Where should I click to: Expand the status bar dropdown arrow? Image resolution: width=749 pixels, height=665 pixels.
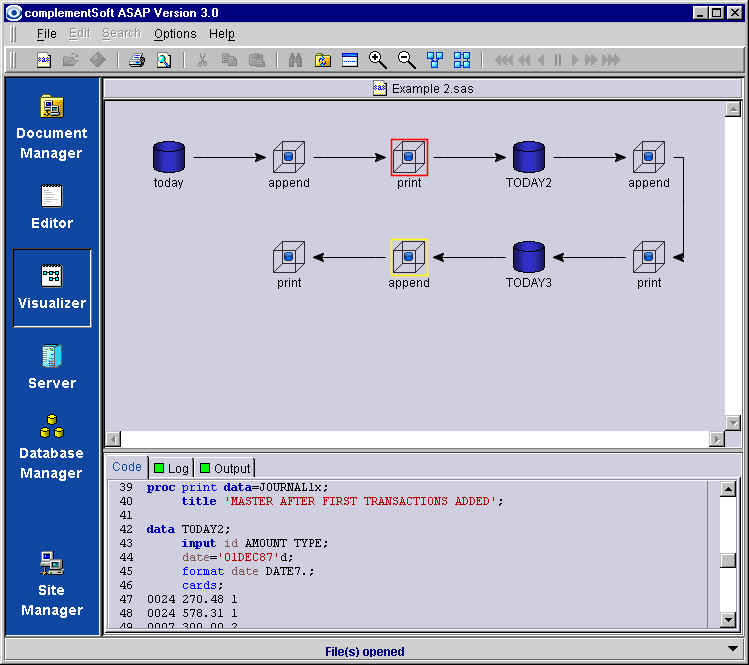click(x=733, y=649)
